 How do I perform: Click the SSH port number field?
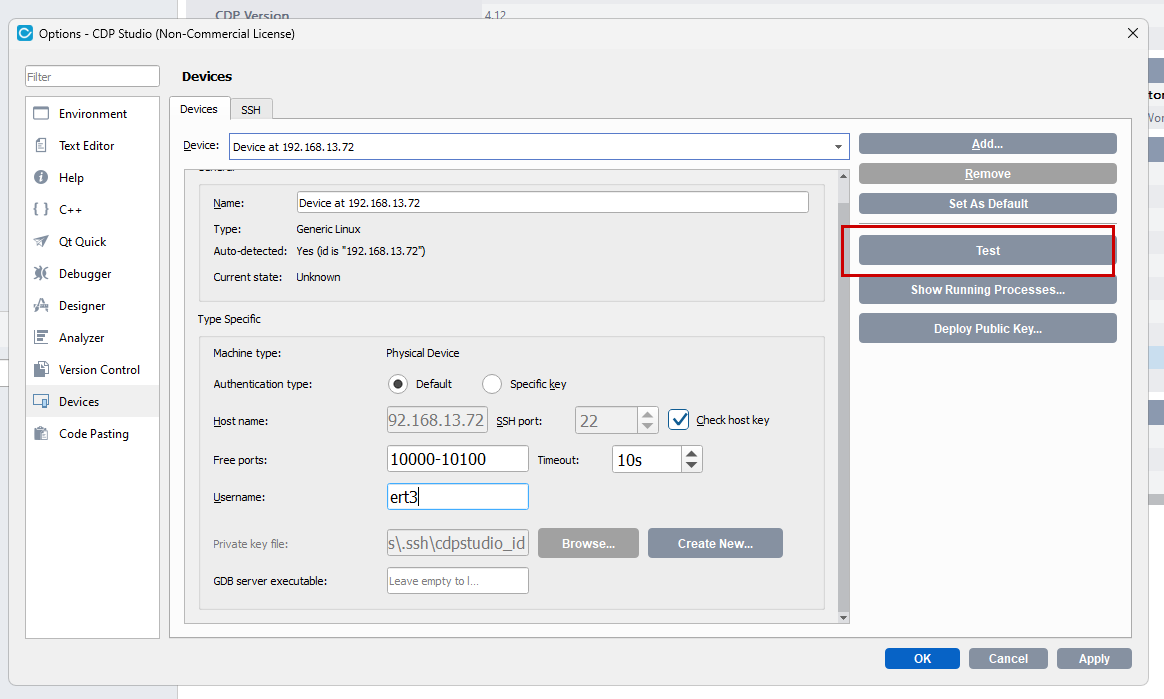click(606, 420)
